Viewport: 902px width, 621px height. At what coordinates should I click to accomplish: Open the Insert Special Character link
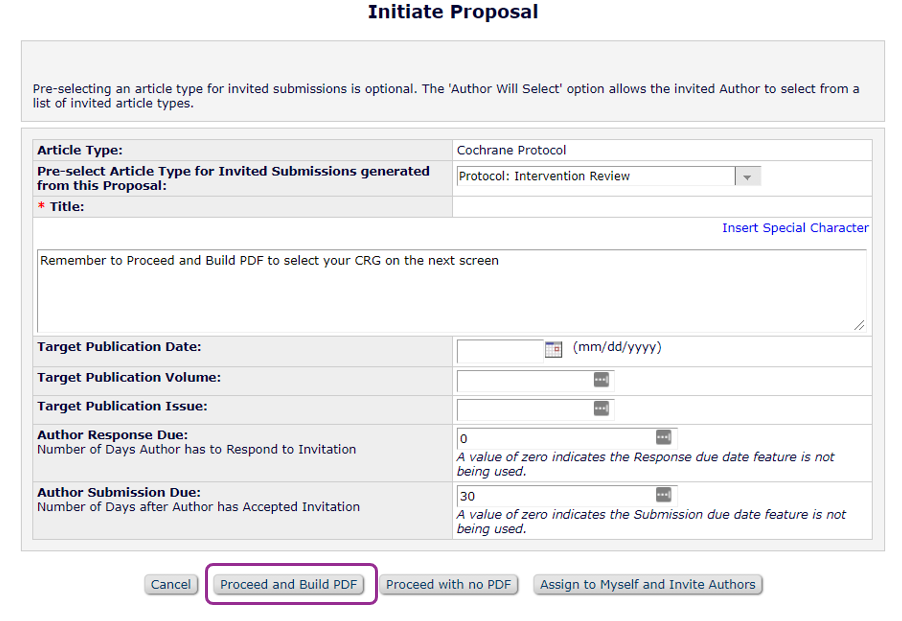pos(795,228)
